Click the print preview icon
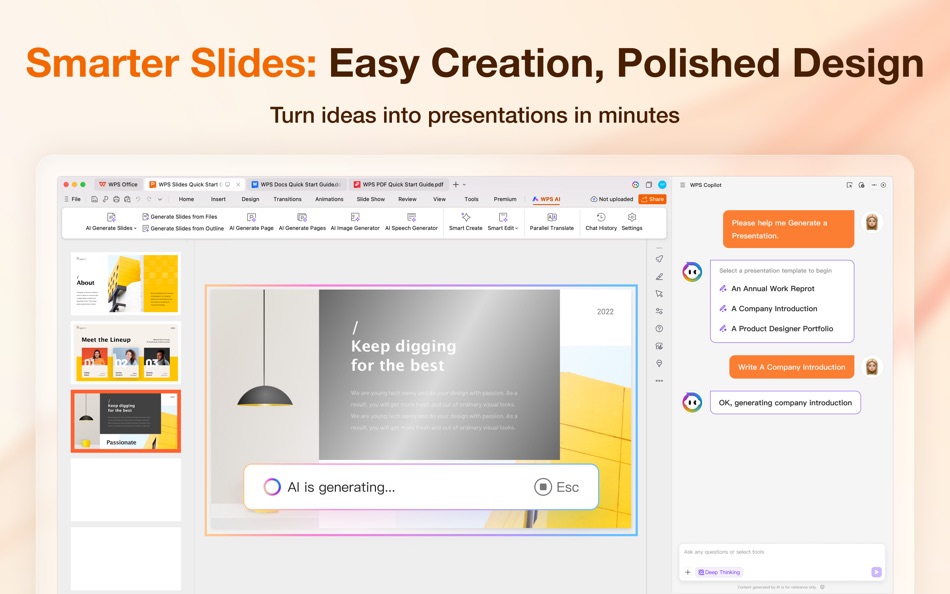 pyautogui.click(x=127, y=199)
